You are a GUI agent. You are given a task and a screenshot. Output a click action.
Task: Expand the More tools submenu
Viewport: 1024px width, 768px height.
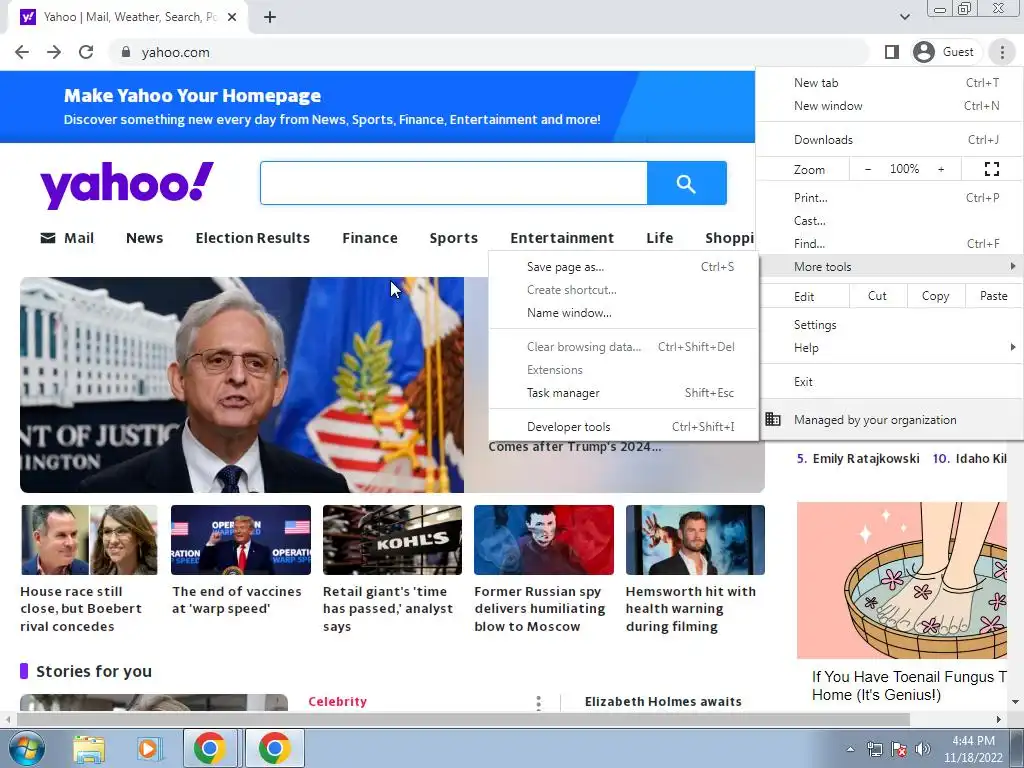(x=889, y=266)
